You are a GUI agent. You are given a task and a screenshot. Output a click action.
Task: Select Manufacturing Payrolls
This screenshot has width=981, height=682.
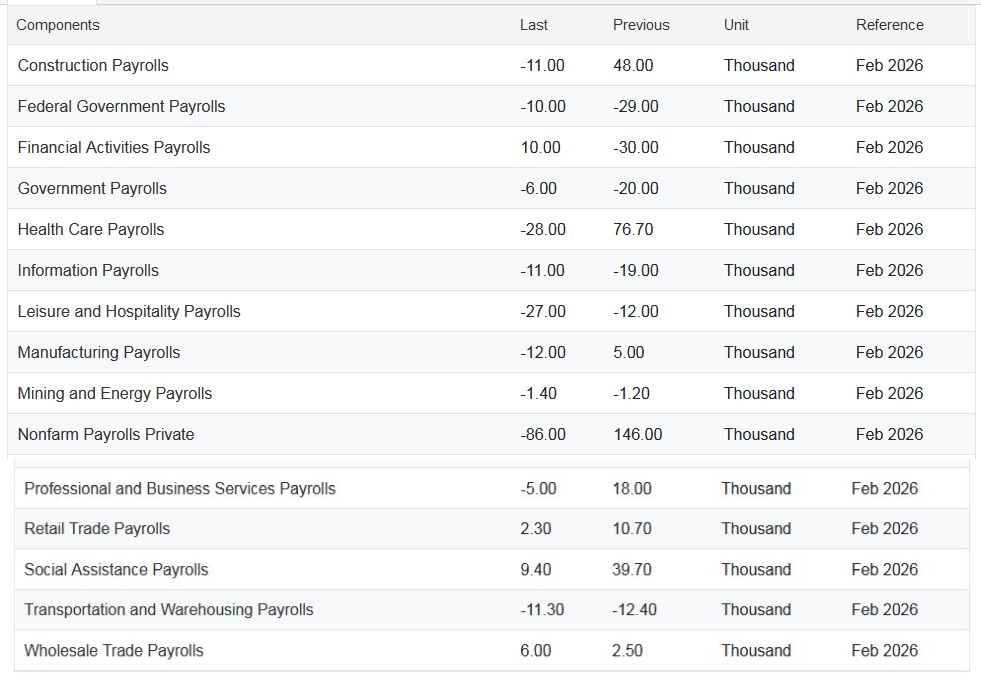click(x=99, y=352)
